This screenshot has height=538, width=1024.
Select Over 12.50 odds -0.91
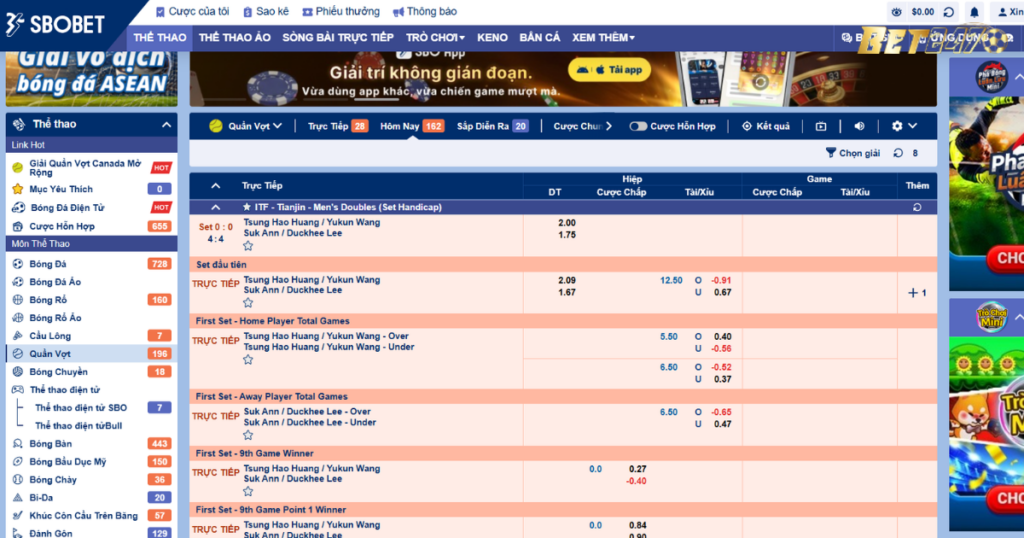(x=721, y=280)
